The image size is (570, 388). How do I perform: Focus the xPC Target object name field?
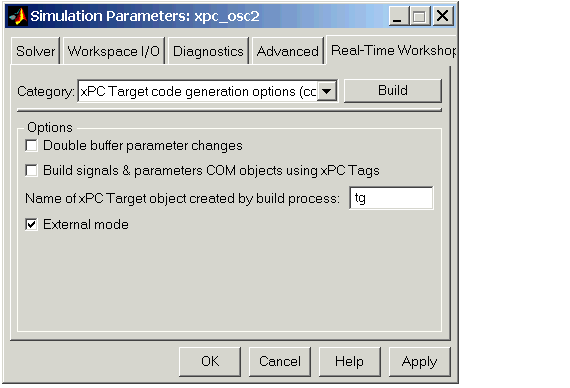pos(391,198)
